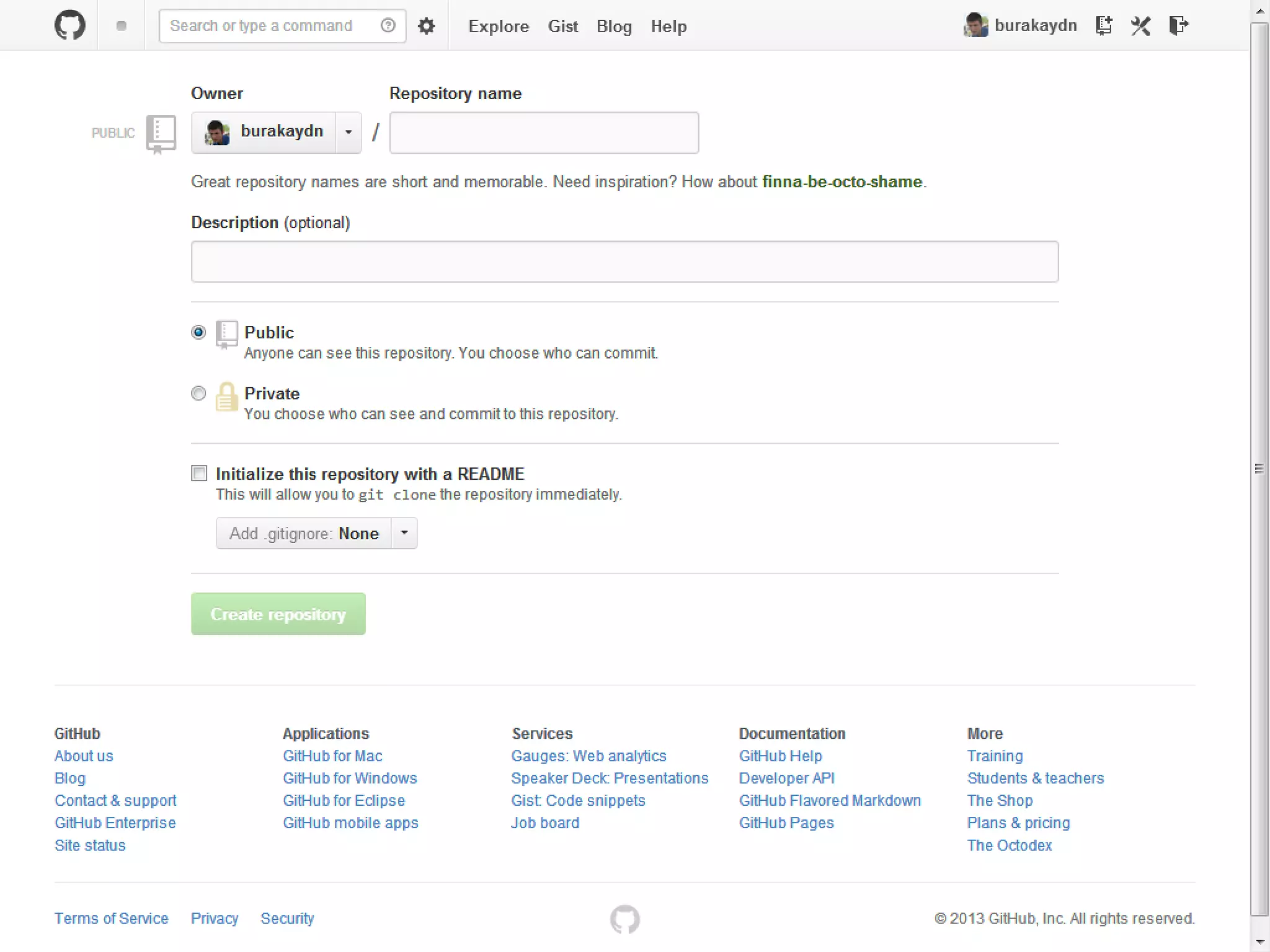Open The Octodex link
The height and width of the screenshot is (952, 1270).
click(x=1010, y=845)
